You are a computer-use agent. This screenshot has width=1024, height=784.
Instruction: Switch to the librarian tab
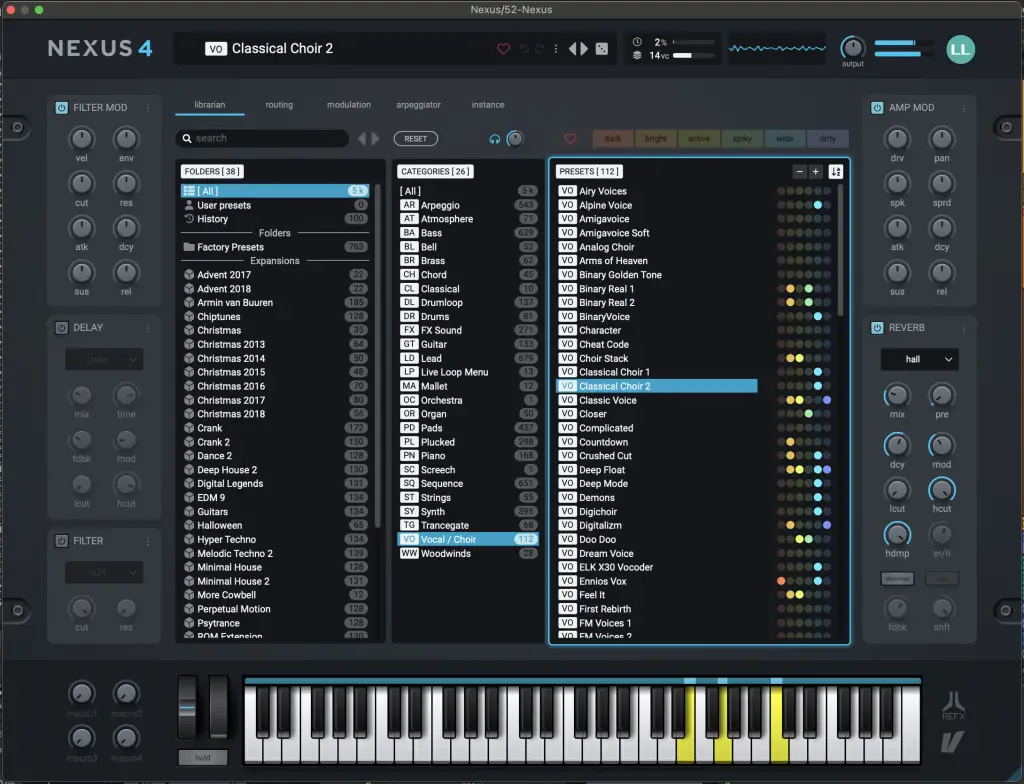210,105
